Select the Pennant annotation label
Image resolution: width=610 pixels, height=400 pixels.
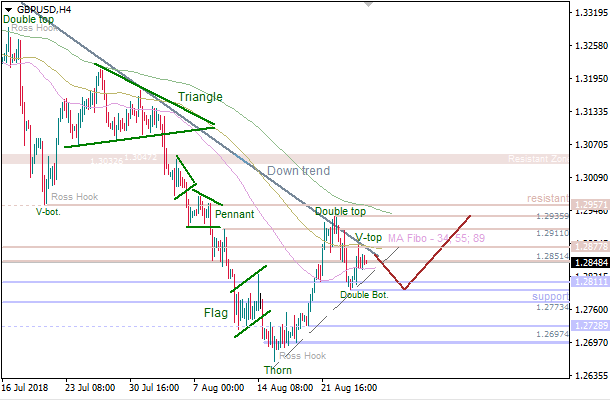[233, 214]
